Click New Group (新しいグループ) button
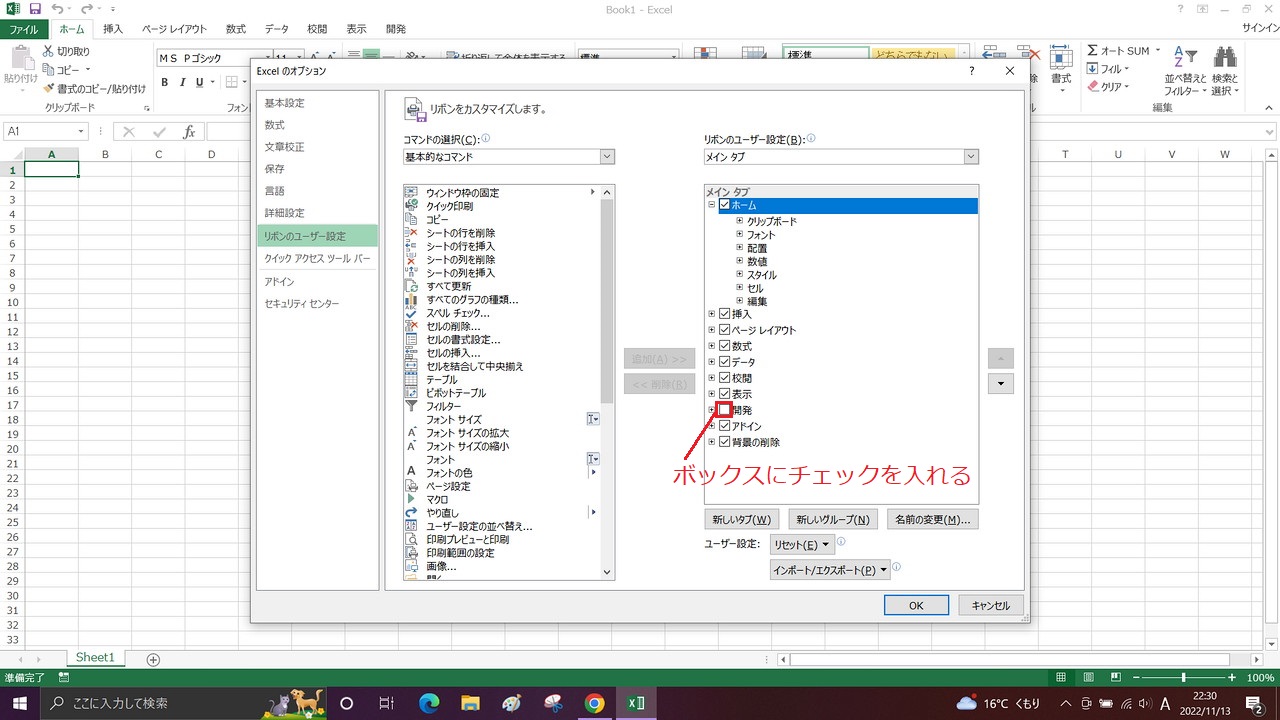This screenshot has width=1280, height=720. [832, 519]
